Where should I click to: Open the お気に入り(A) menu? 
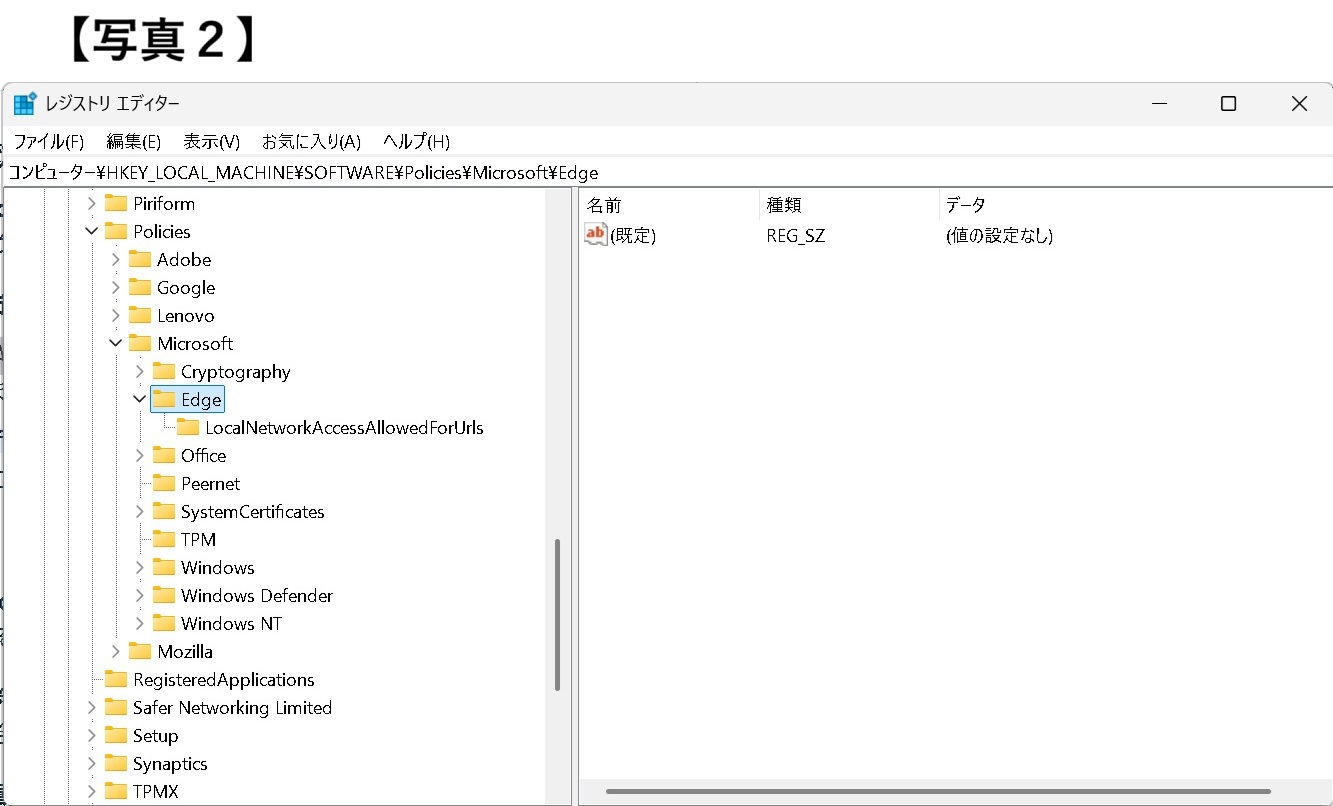coord(311,141)
